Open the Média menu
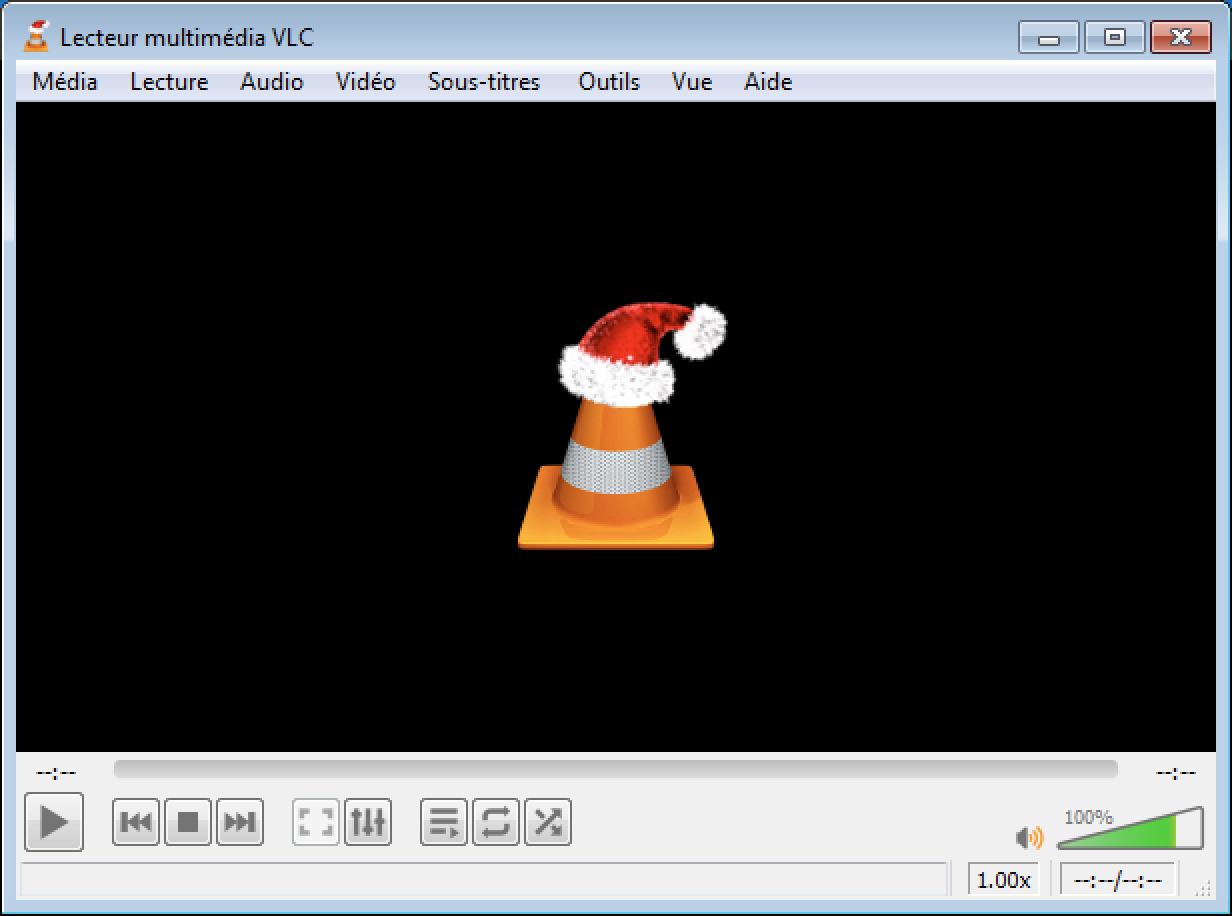The image size is (1232, 916). (65, 82)
